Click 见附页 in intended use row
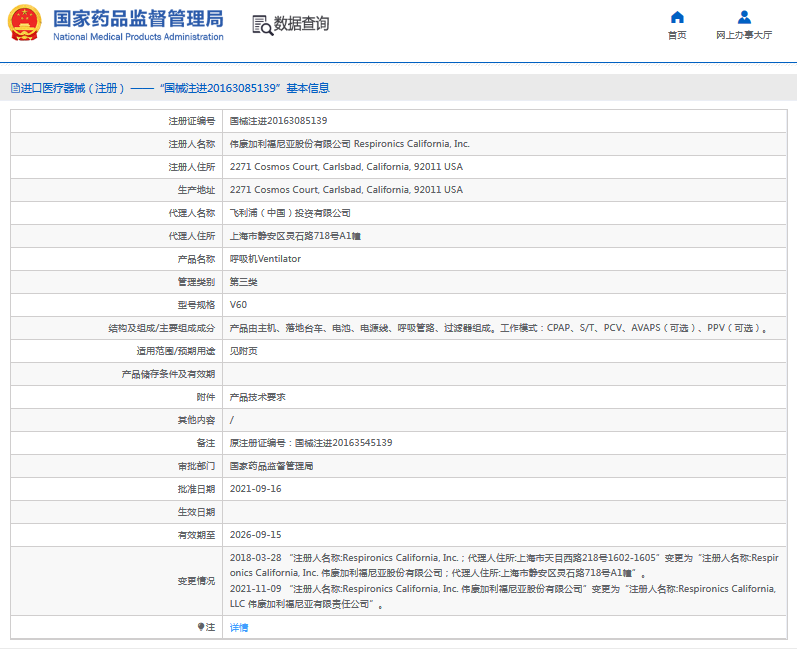Viewport: 797px width, 650px height. click(x=243, y=351)
